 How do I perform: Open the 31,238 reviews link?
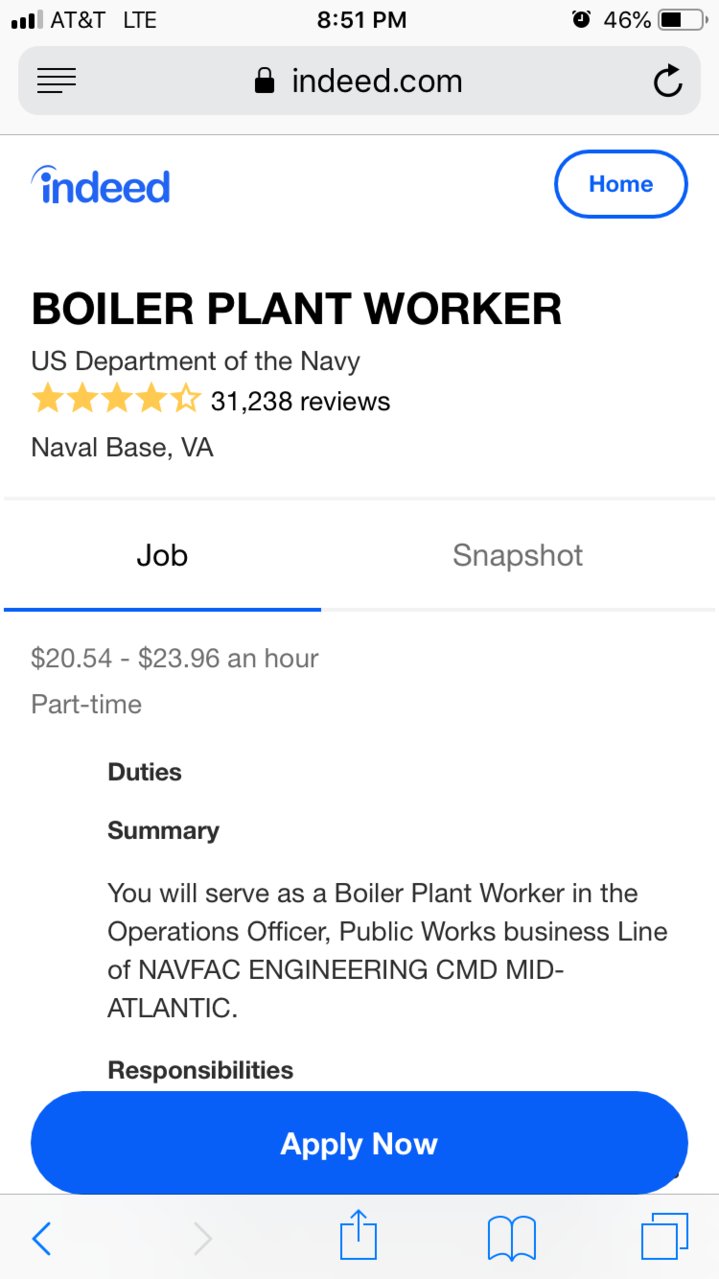point(300,401)
